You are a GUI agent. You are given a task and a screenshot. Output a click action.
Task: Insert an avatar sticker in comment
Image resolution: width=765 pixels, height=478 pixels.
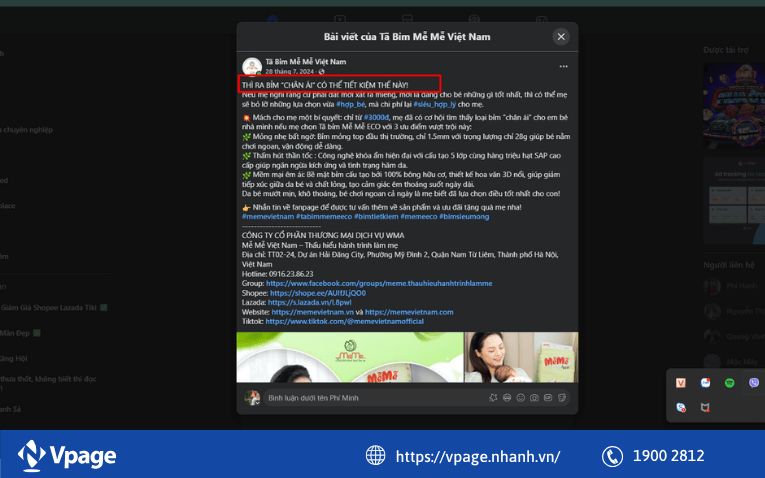(x=493, y=398)
